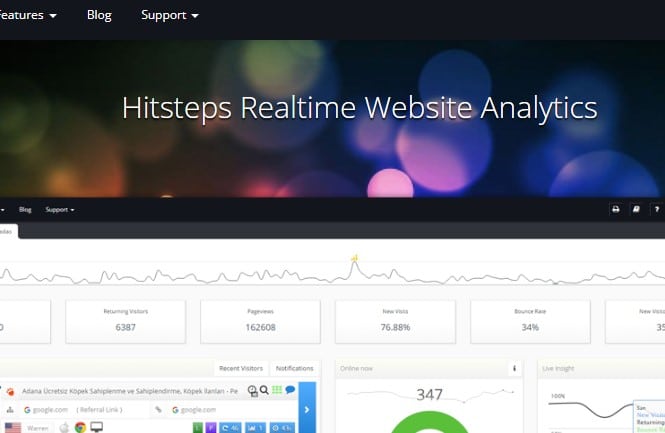Click the green grid icon on visitor row
This screenshot has width=665, height=433.
pyautogui.click(x=277, y=389)
